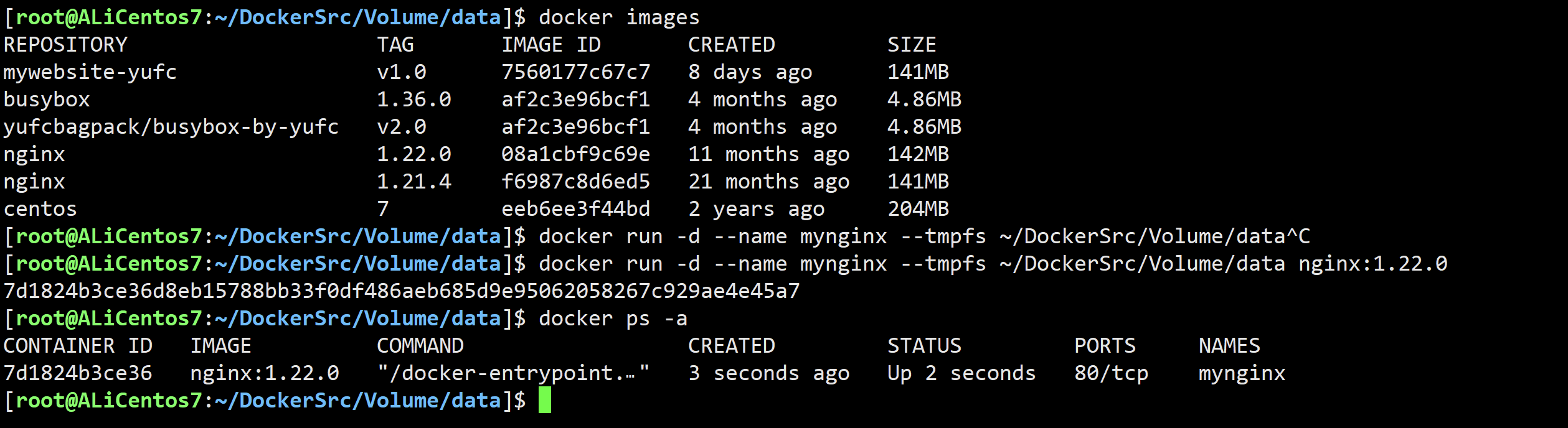Click the nginx:1.22.0 argument in run command
Image resolution: width=1568 pixels, height=428 pixels.
click(x=1372, y=264)
